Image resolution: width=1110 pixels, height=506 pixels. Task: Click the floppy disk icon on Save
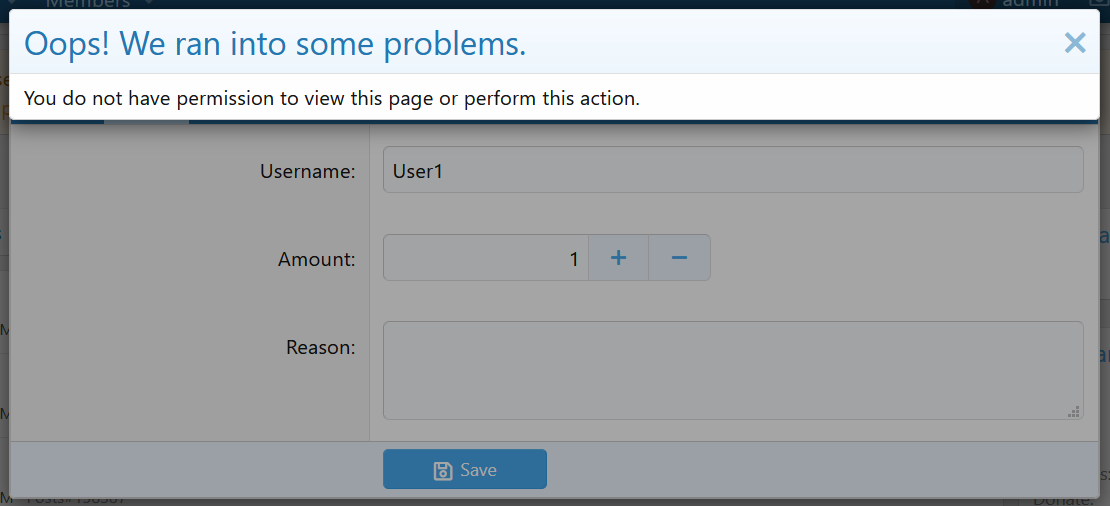click(443, 470)
